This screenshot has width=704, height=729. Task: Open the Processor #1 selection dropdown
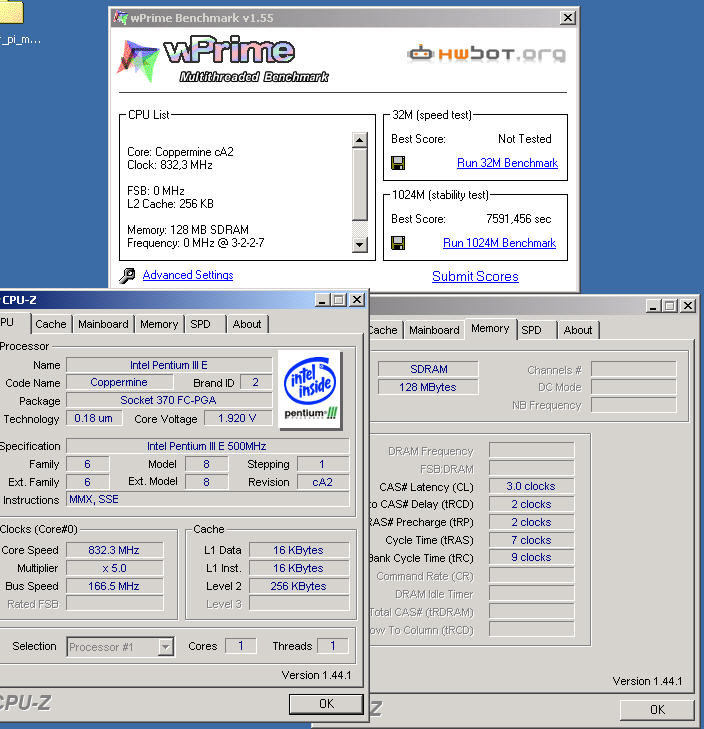120,647
